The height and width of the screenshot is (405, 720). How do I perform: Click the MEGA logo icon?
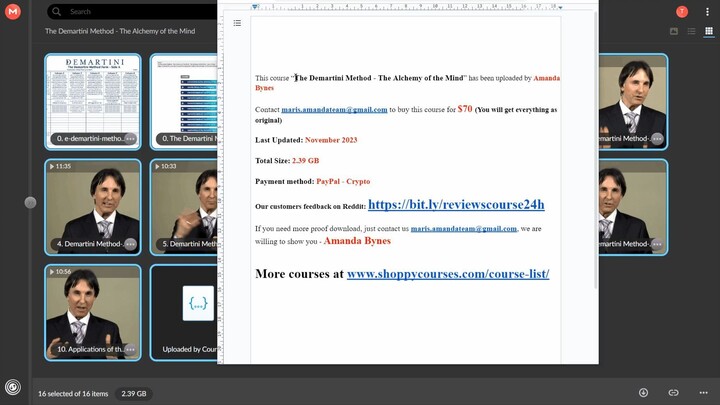tap(12, 12)
